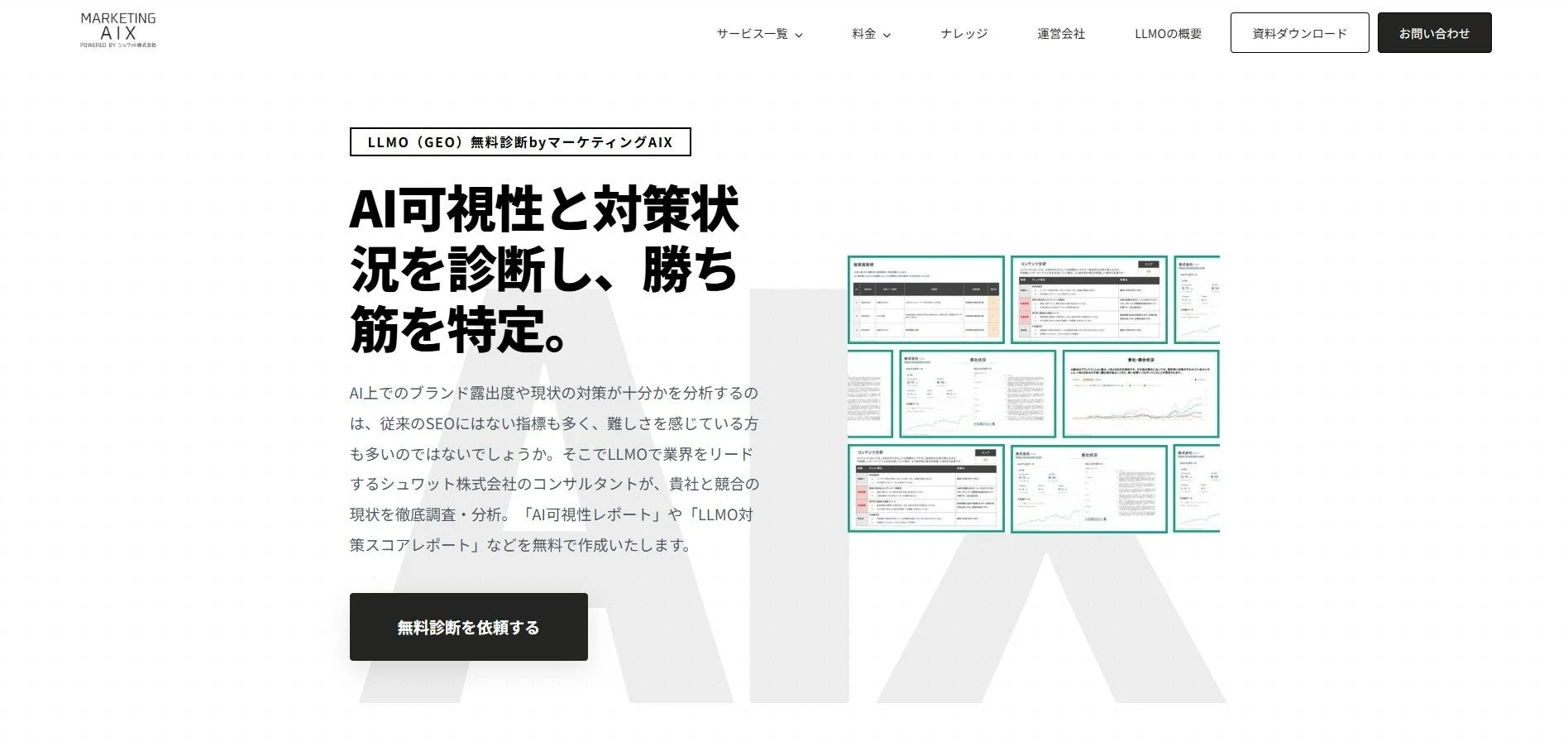Click the bottom-left コンテンツ分析 preview
Viewport: 1568px width, 746px height.
point(926,488)
